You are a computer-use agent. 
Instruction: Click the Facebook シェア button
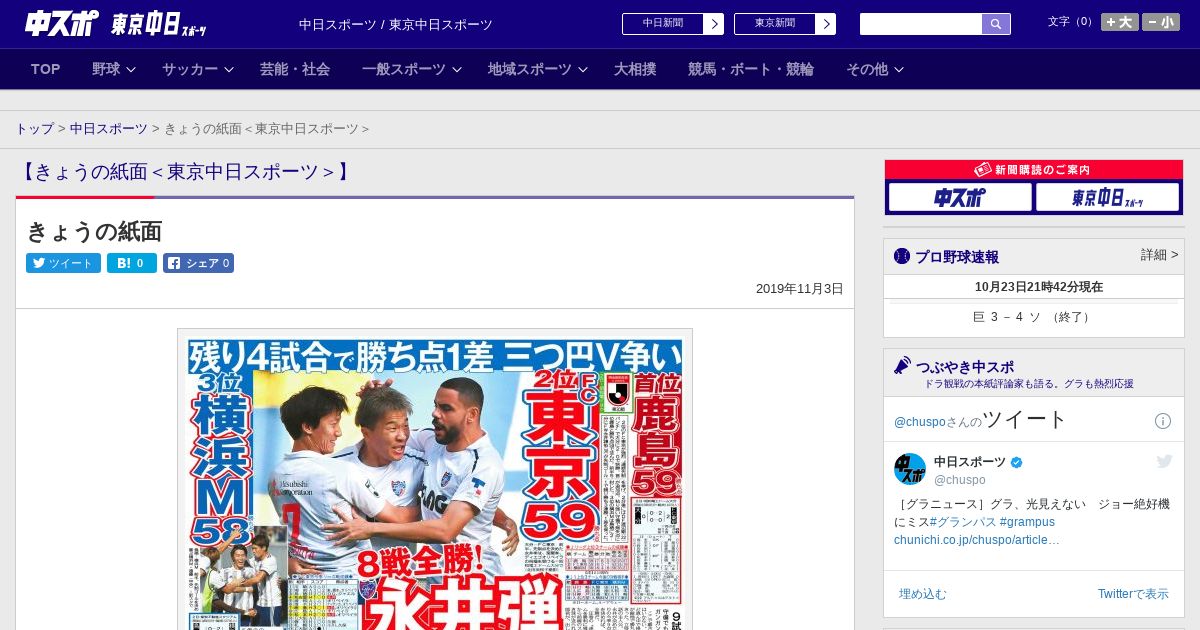198,263
